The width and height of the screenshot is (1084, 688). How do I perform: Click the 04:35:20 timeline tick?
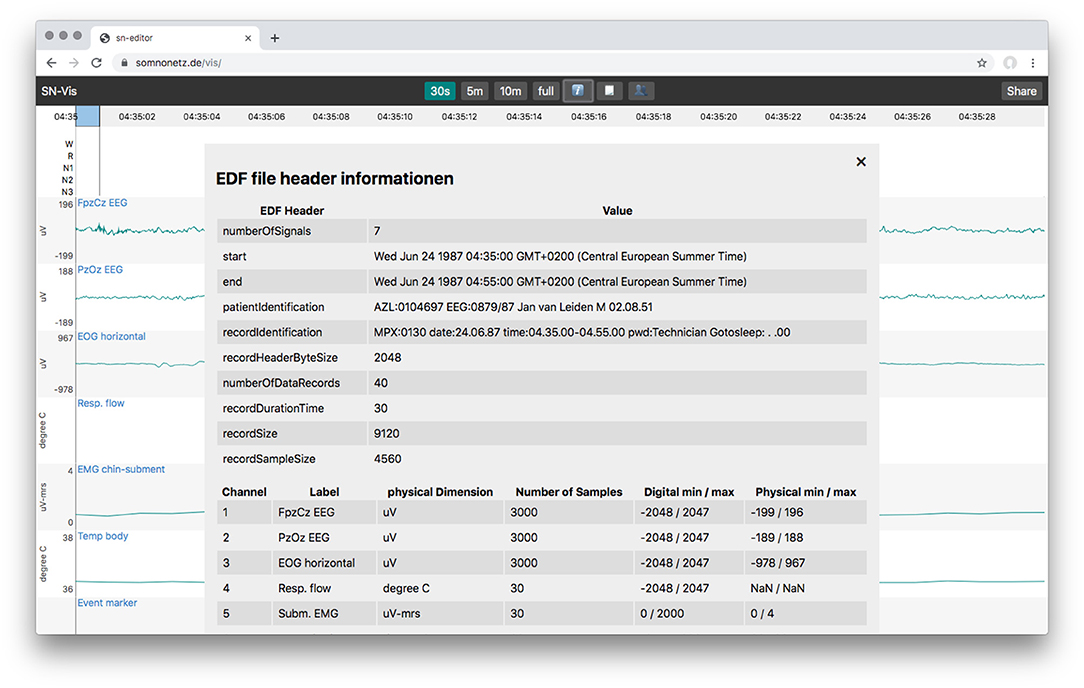point(718,116)
